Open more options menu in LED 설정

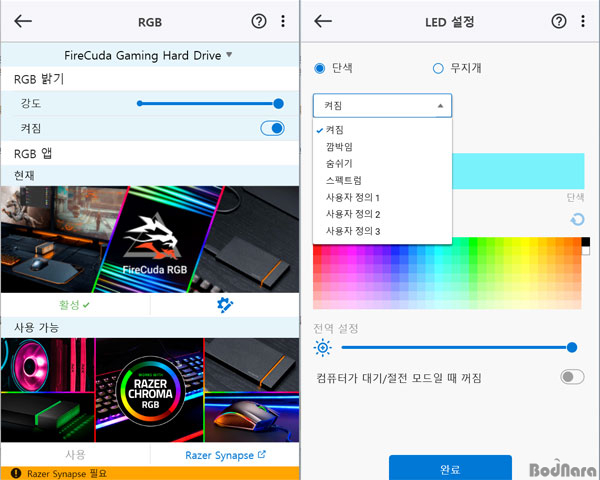coord(583,21)
